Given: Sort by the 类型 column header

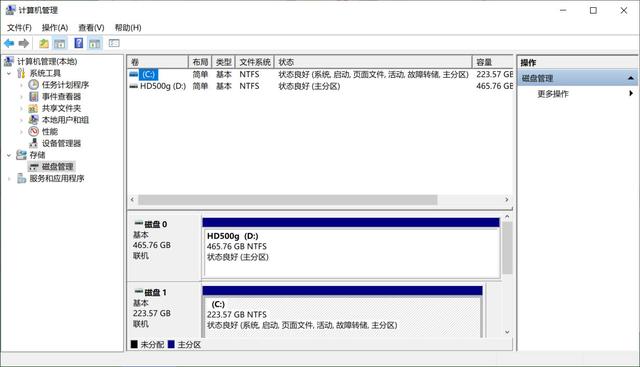Looking at the screenshot, I should [x=224, y=62].
